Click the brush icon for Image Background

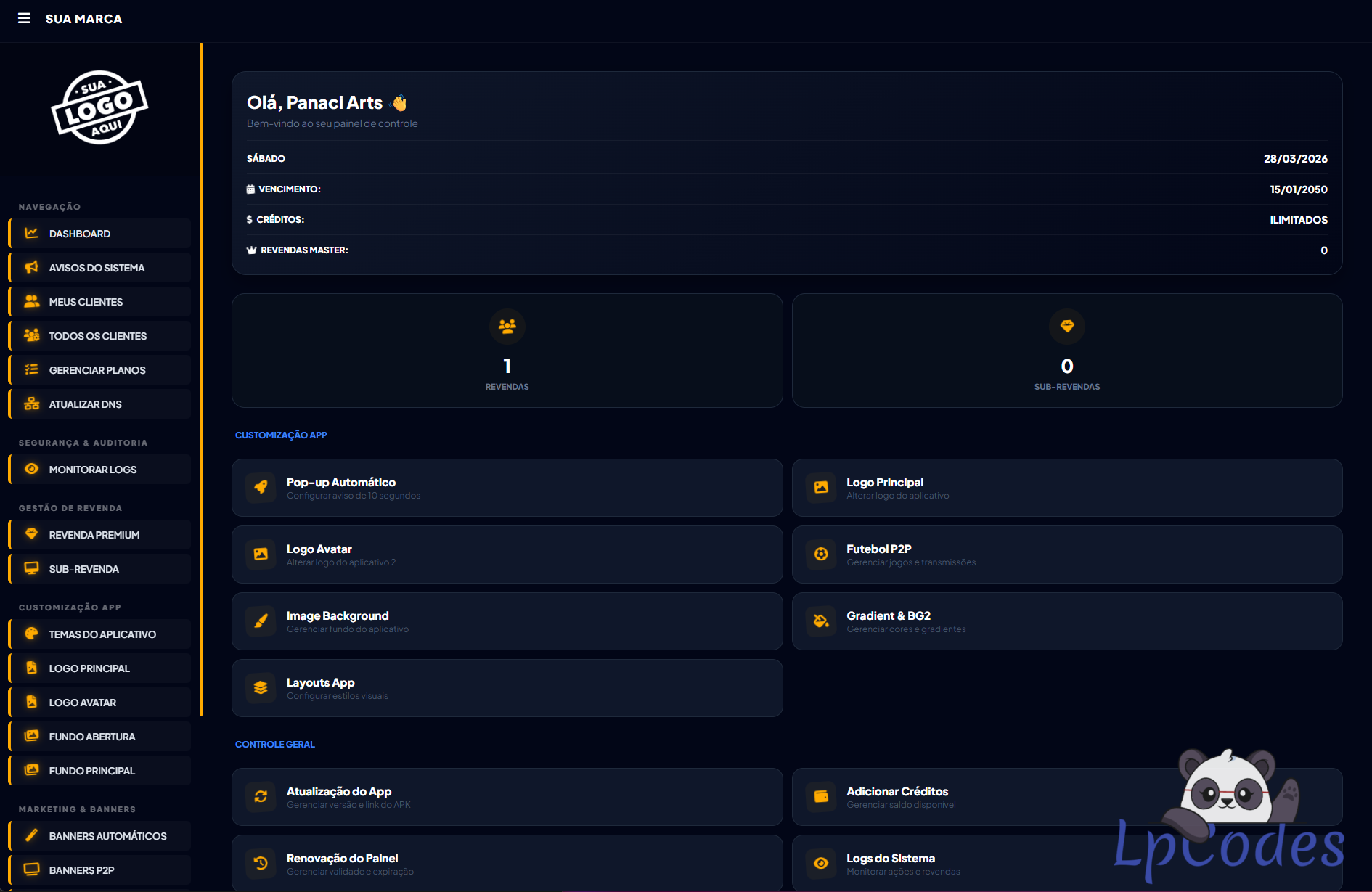(261, 621)
